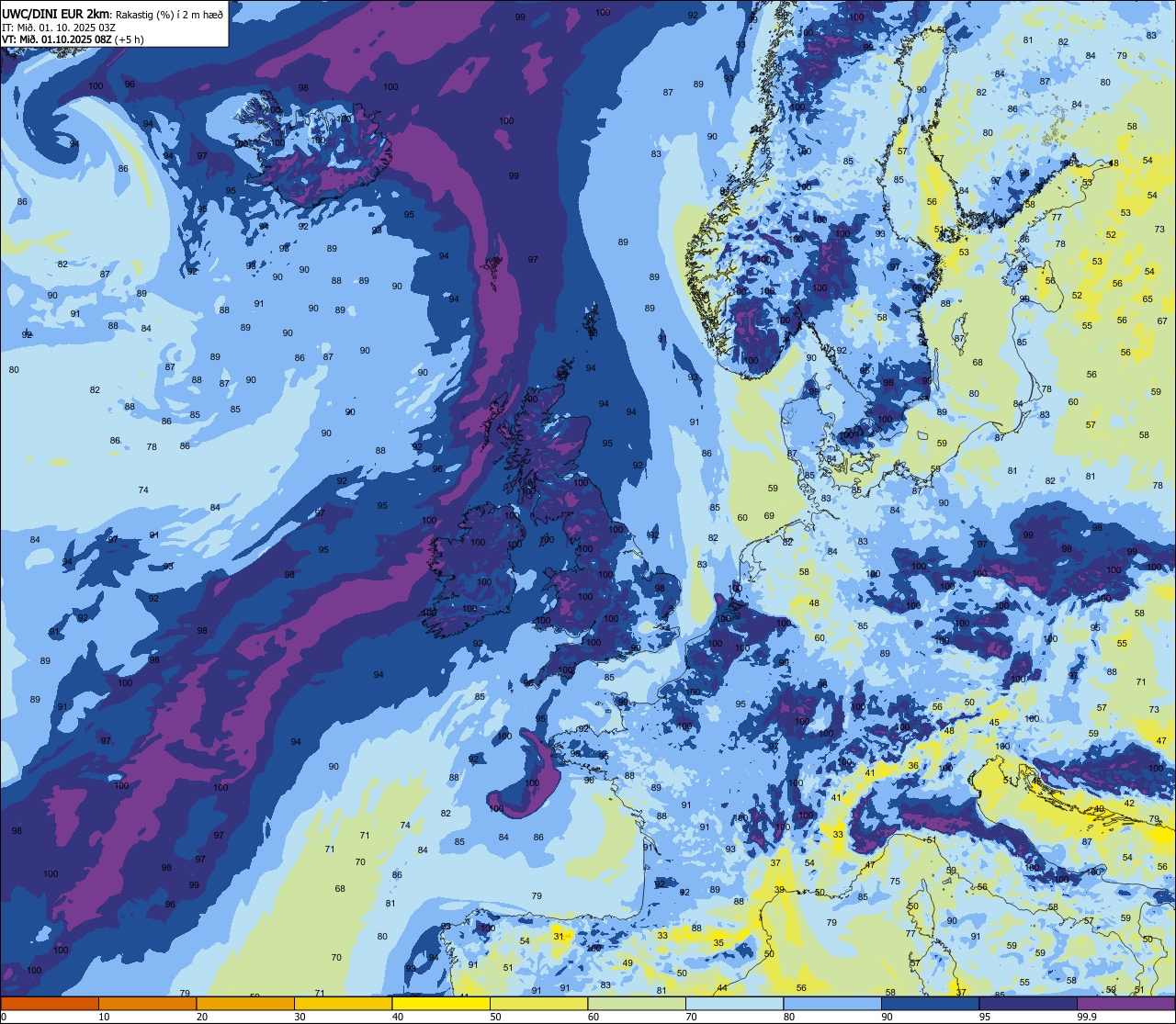Click the legend tick label '10'
The image size is (1176, 1024).
click(x=104, y=1017)
